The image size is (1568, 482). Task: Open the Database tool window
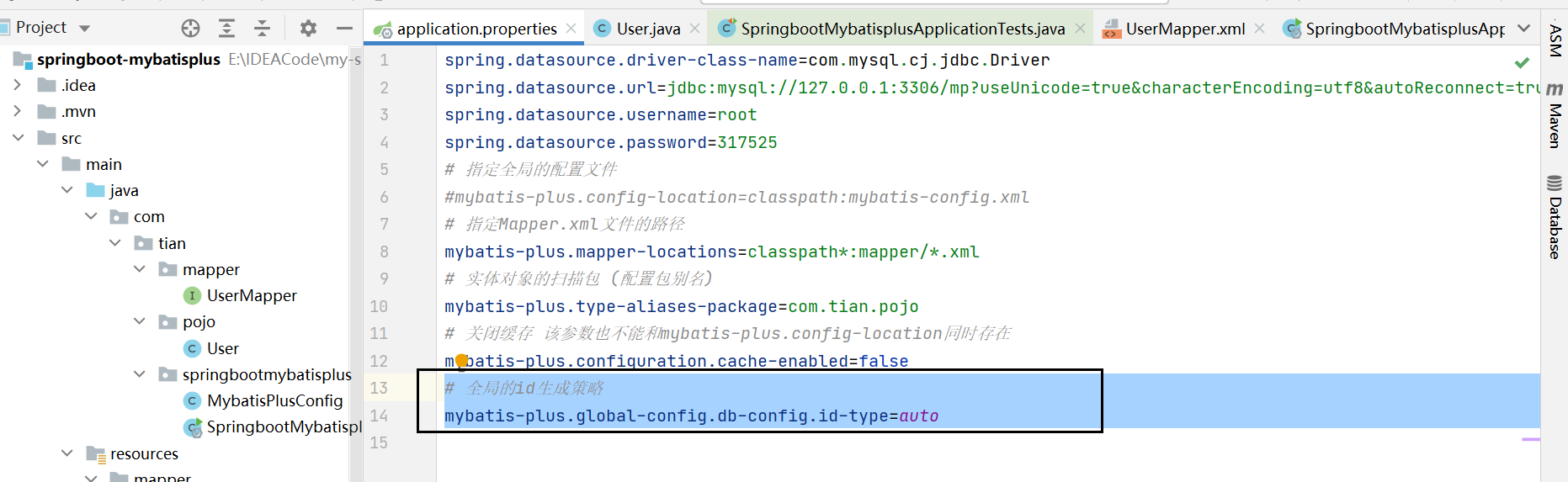(x=1555, y=217)
